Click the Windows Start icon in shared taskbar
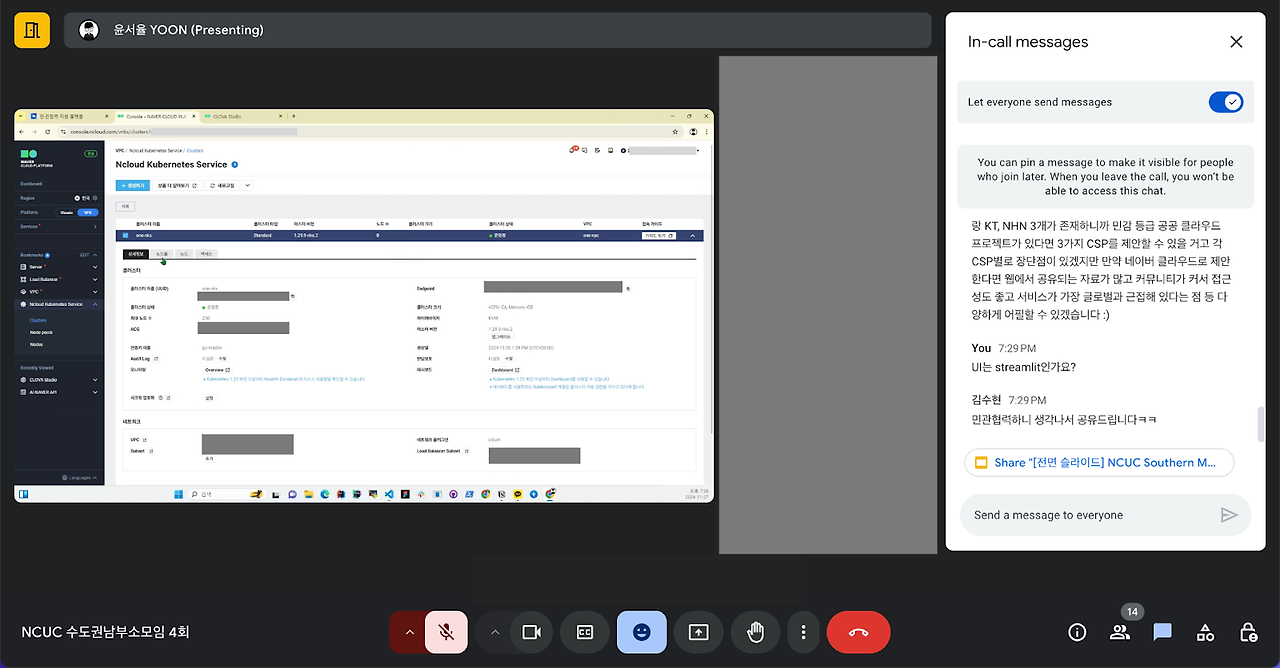 (178, 494)
